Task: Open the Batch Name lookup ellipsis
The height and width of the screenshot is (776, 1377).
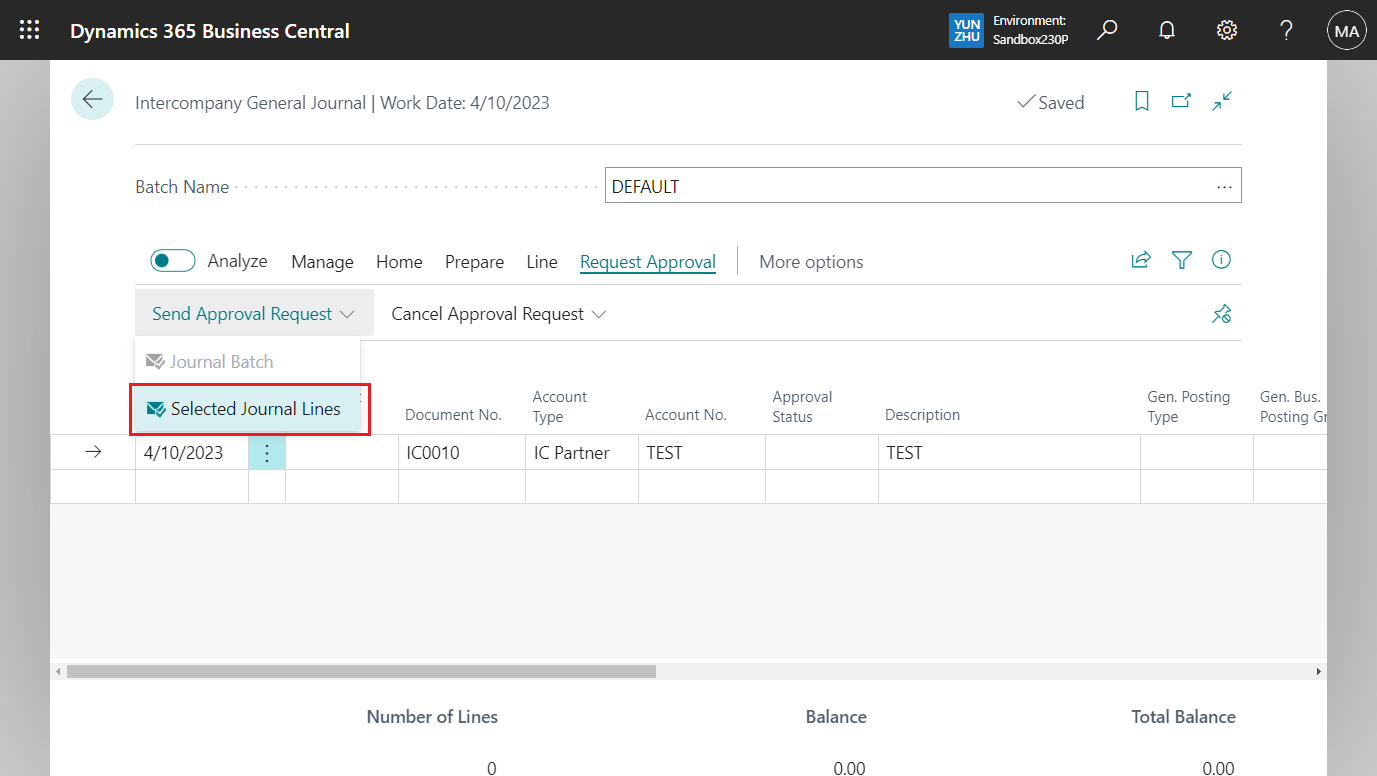Action: pyautogui.click(x=1224, y=186)
